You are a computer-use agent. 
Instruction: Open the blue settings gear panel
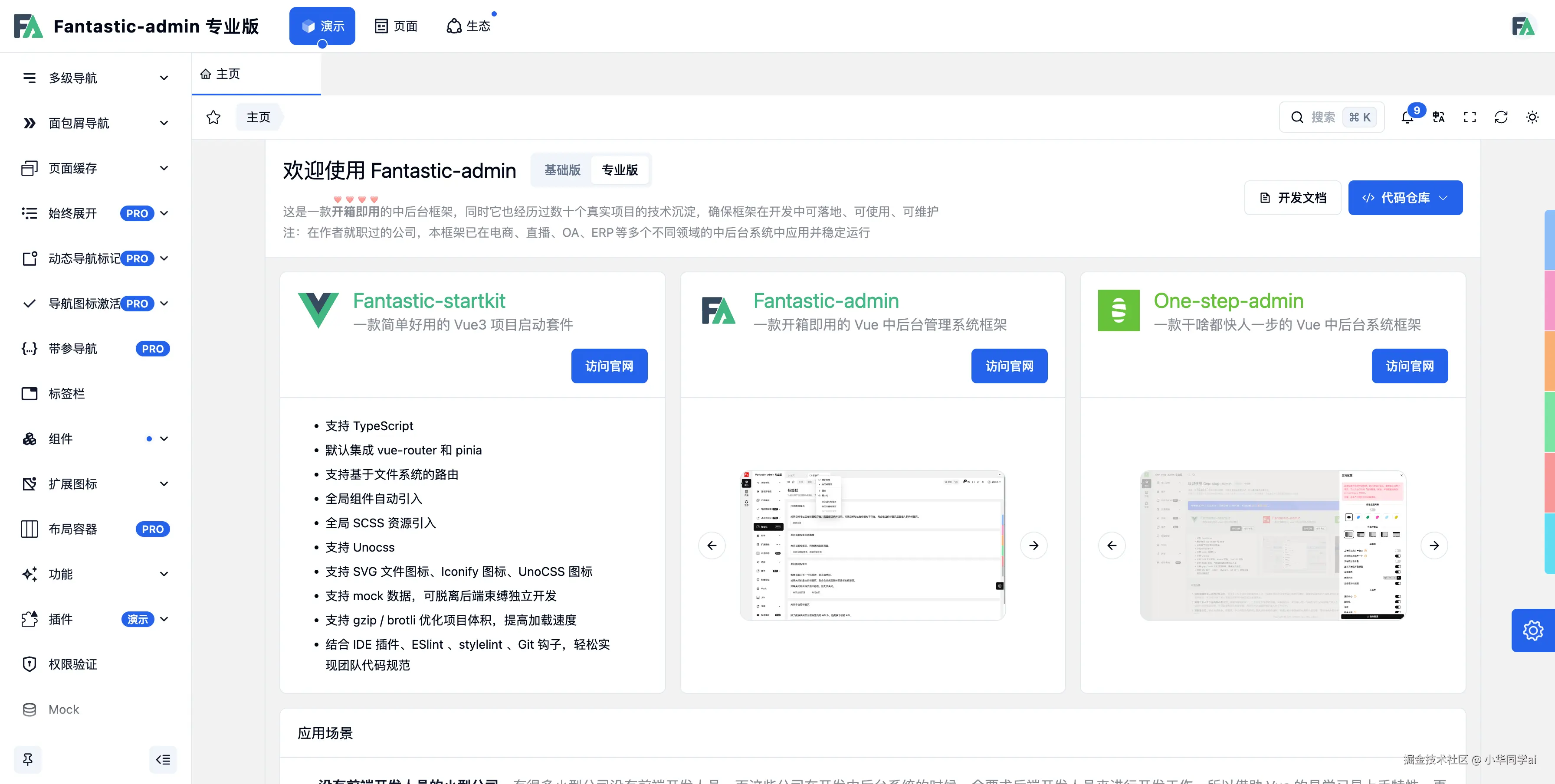1533,630
